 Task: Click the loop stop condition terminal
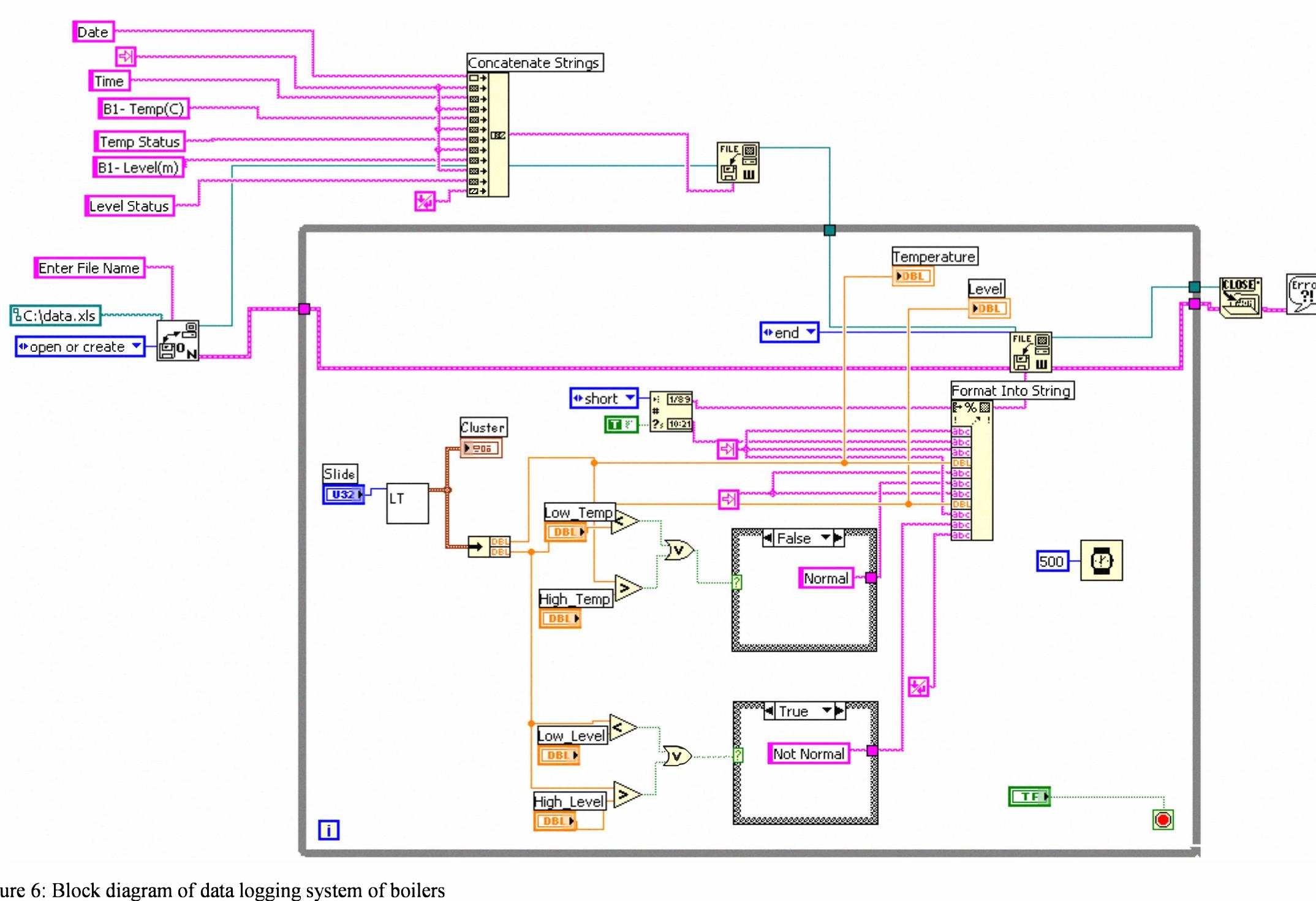point(1163,819)
